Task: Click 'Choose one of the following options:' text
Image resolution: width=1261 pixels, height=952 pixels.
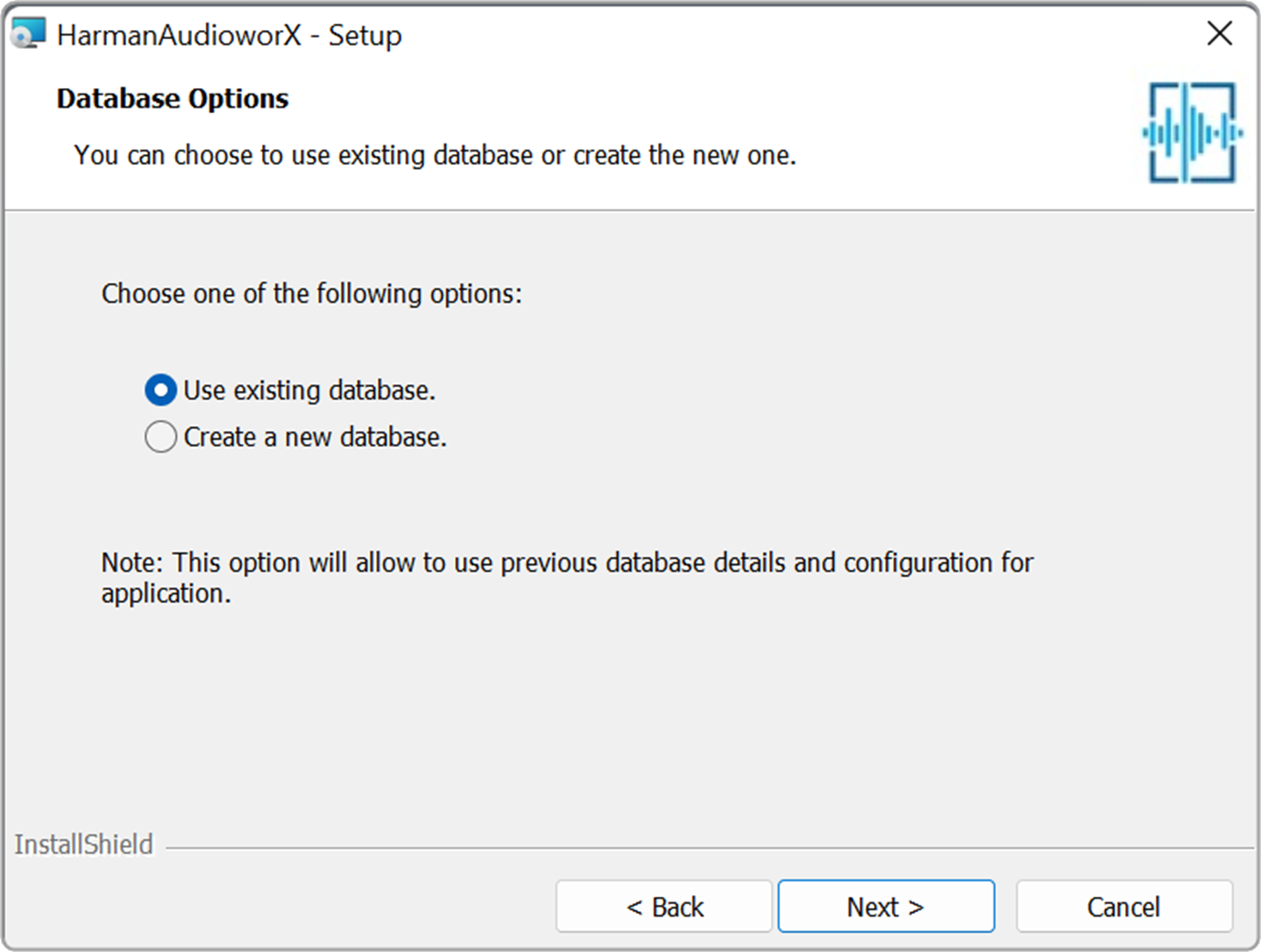Action: click(312, 294)
